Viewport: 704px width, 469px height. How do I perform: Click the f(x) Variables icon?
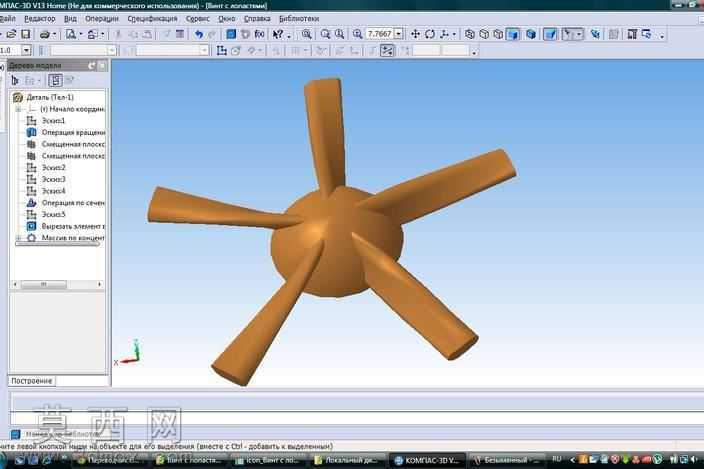click(x=260, y=34)
